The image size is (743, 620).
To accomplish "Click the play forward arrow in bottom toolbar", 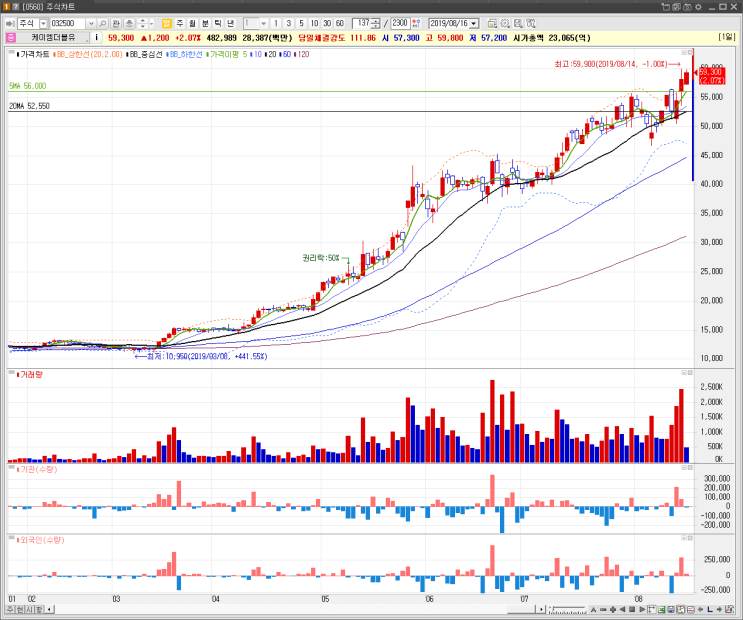I will click(x=642, y=610).
